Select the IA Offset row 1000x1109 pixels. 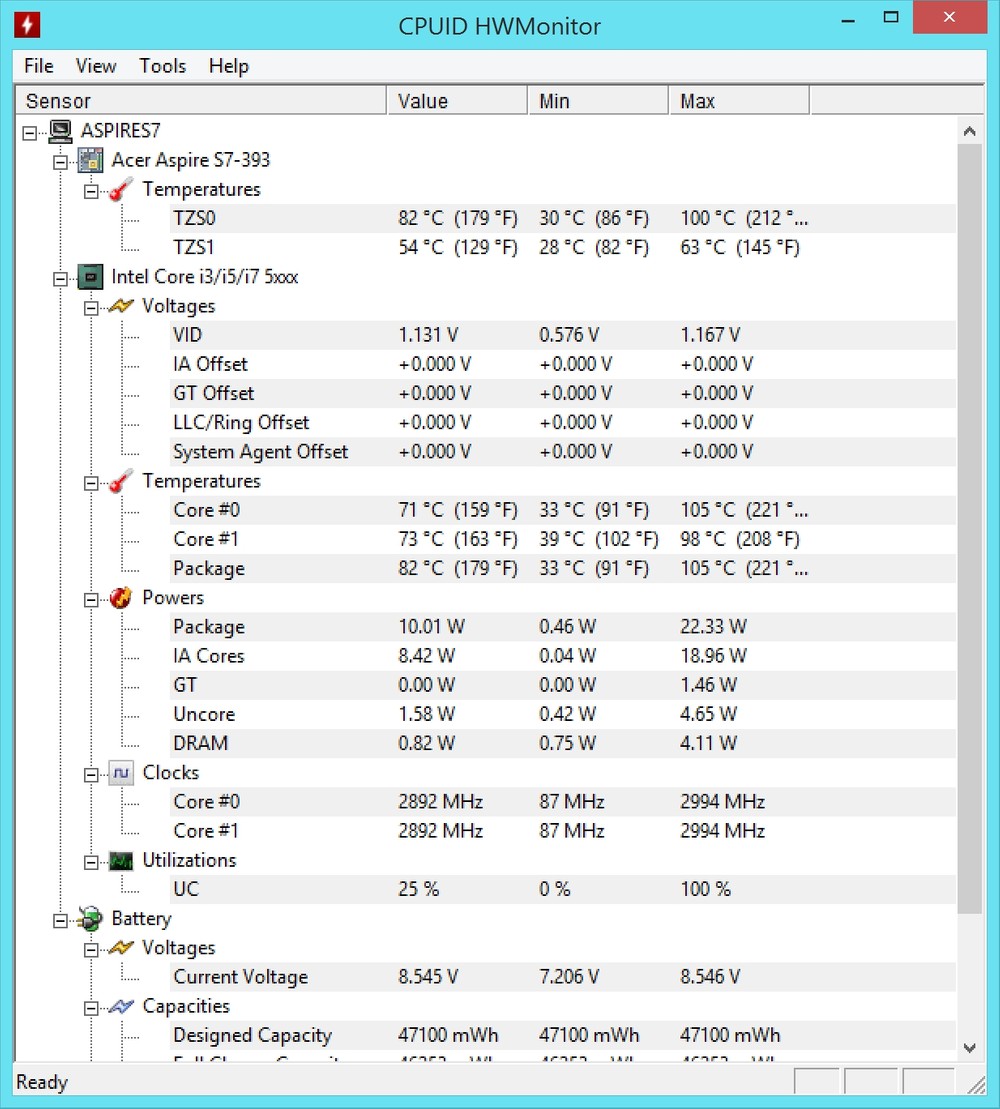click(563, 364)
